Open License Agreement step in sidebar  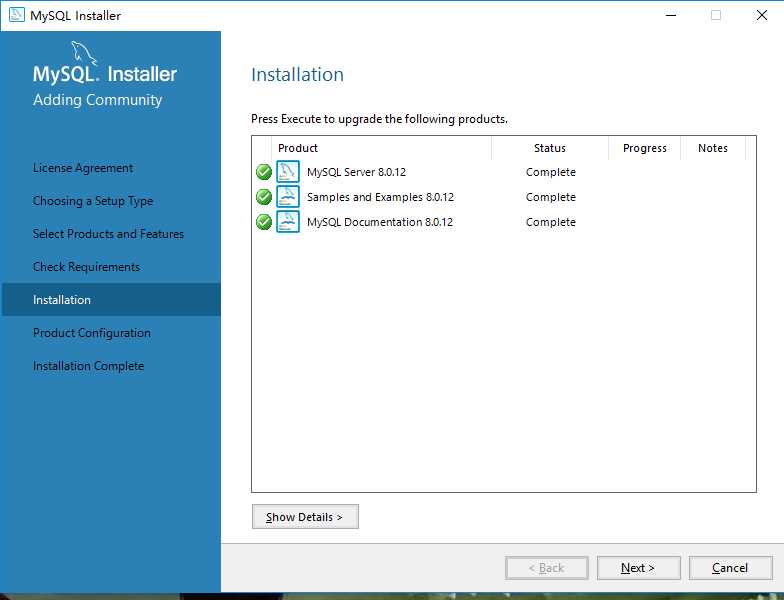83,168
